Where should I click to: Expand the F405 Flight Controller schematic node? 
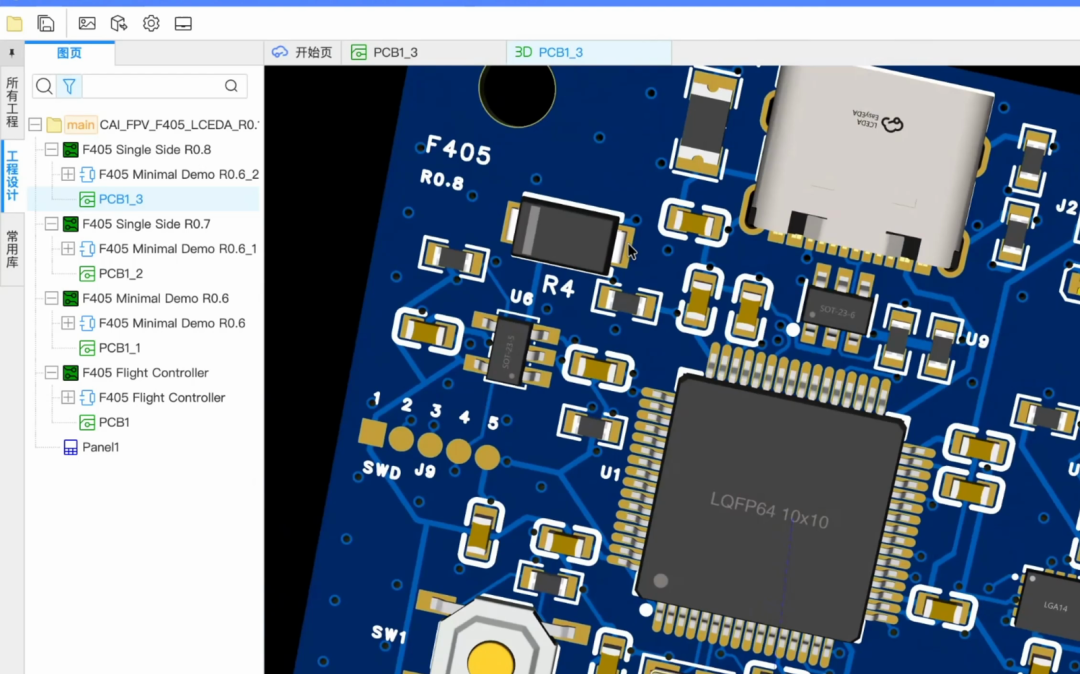click(x=68, y=397)
